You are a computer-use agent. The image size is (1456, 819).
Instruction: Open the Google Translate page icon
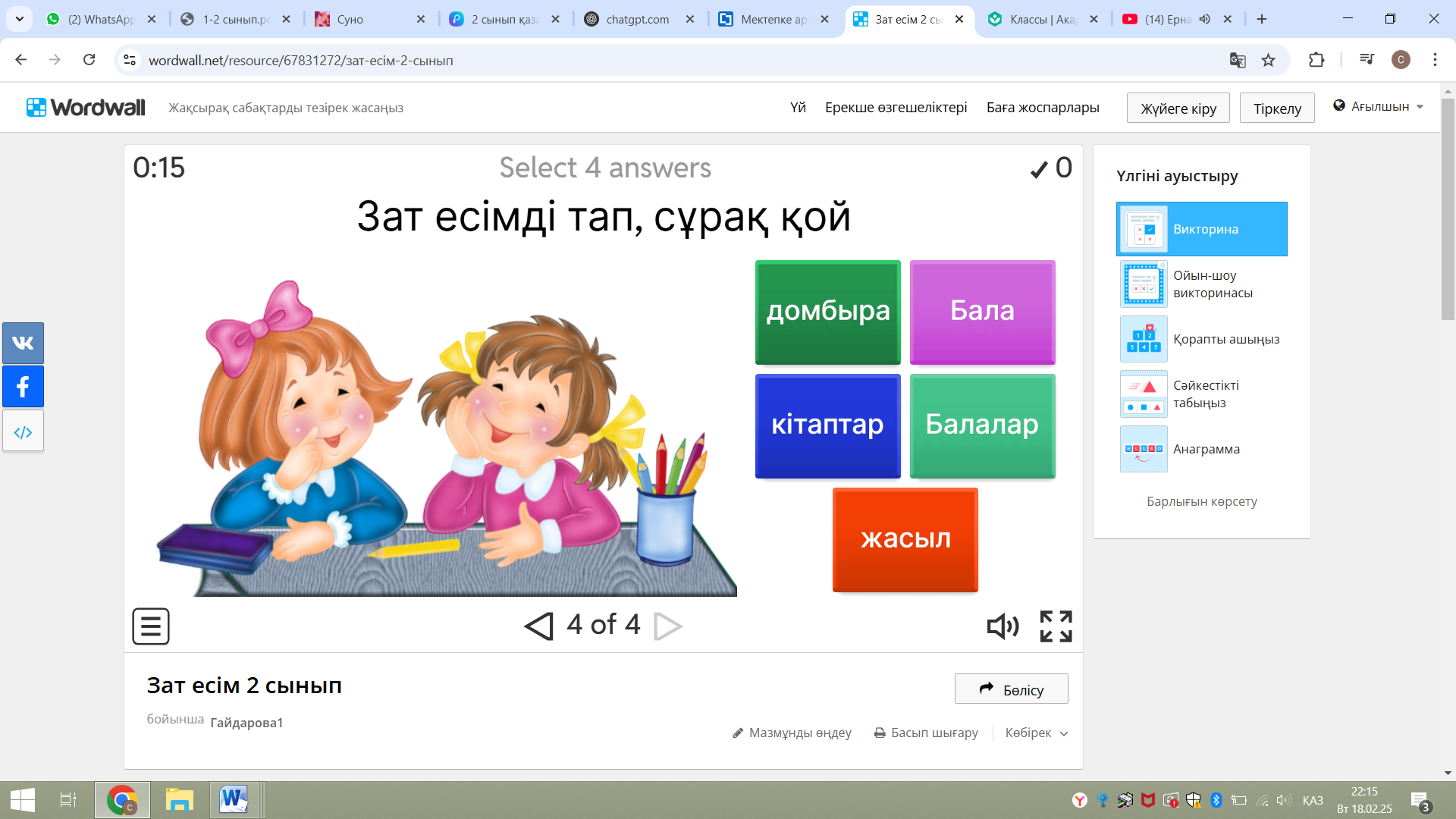[1238, 60]
